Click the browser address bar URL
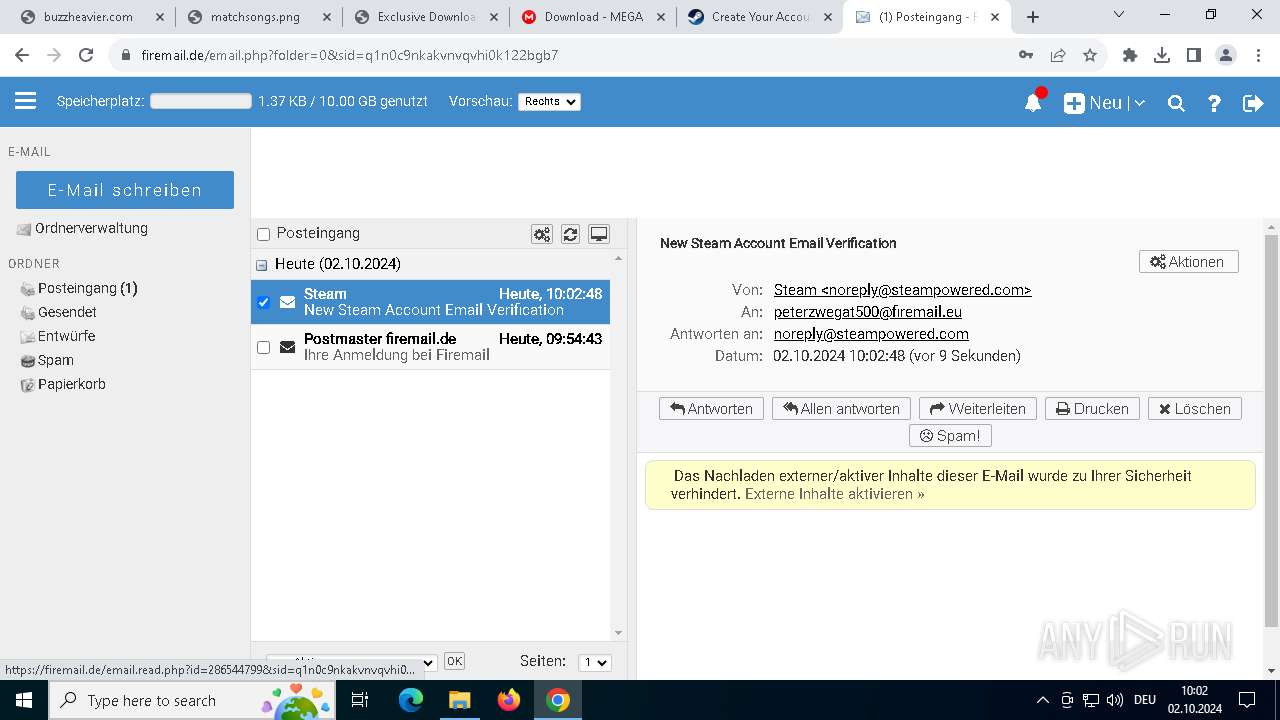 pyautogui.click(x=350, y=55)
